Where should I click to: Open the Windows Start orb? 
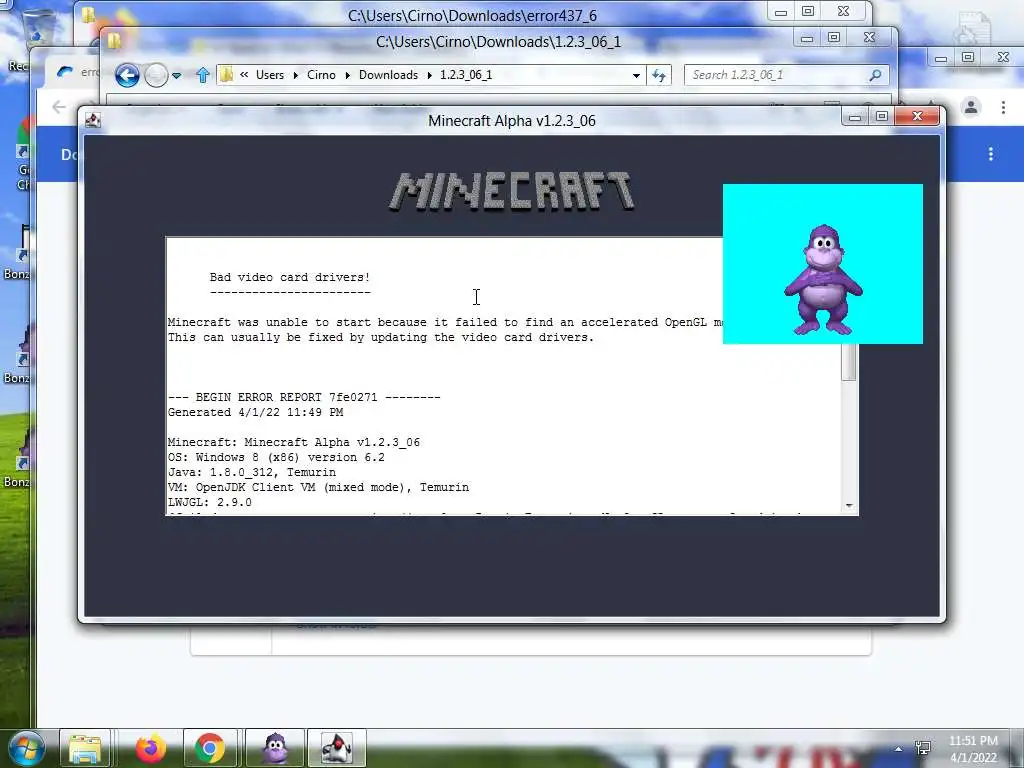coord(25,748)
